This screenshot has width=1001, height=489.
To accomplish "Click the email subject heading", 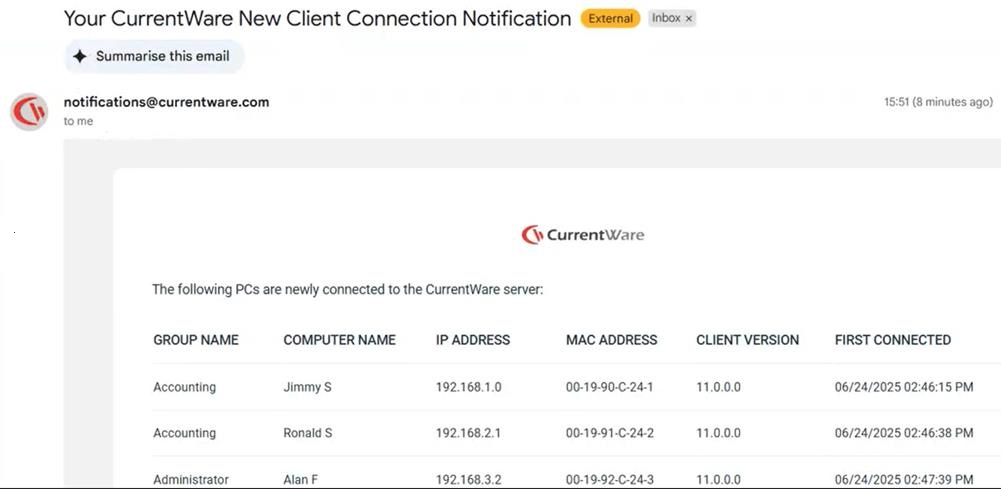I will [x=317, y=18].
